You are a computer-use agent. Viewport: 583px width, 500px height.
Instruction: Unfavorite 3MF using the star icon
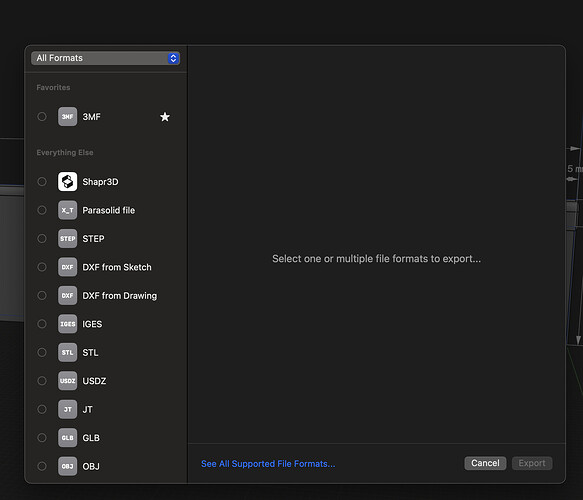[x=165, y=117]
